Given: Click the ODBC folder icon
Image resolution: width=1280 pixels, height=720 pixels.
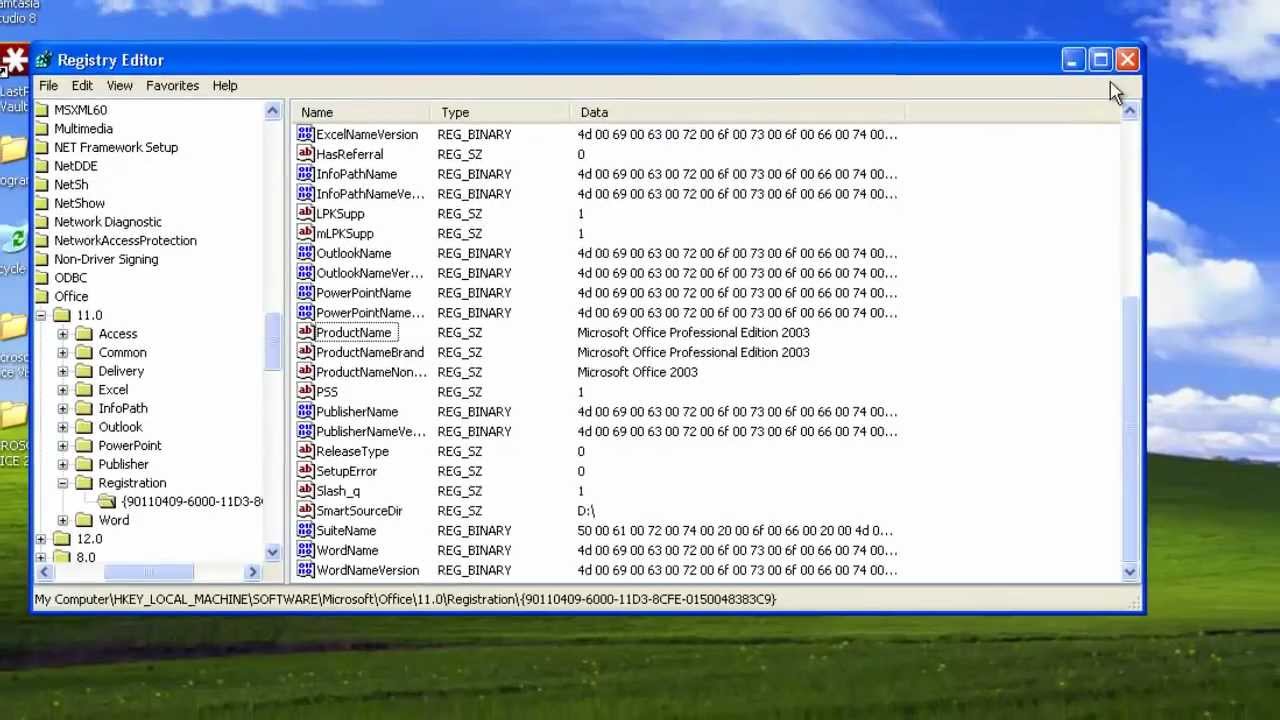Looking at the screenshot, I should point(41,278).
